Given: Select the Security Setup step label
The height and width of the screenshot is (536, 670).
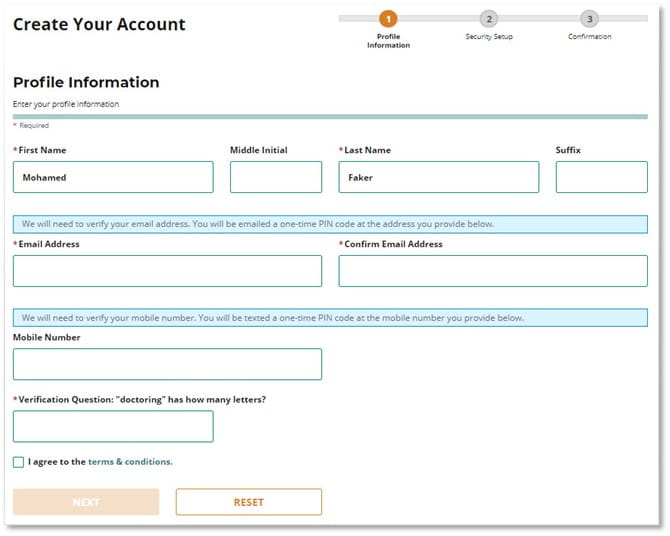Looking at the screenshot, I should coord(488,37).
